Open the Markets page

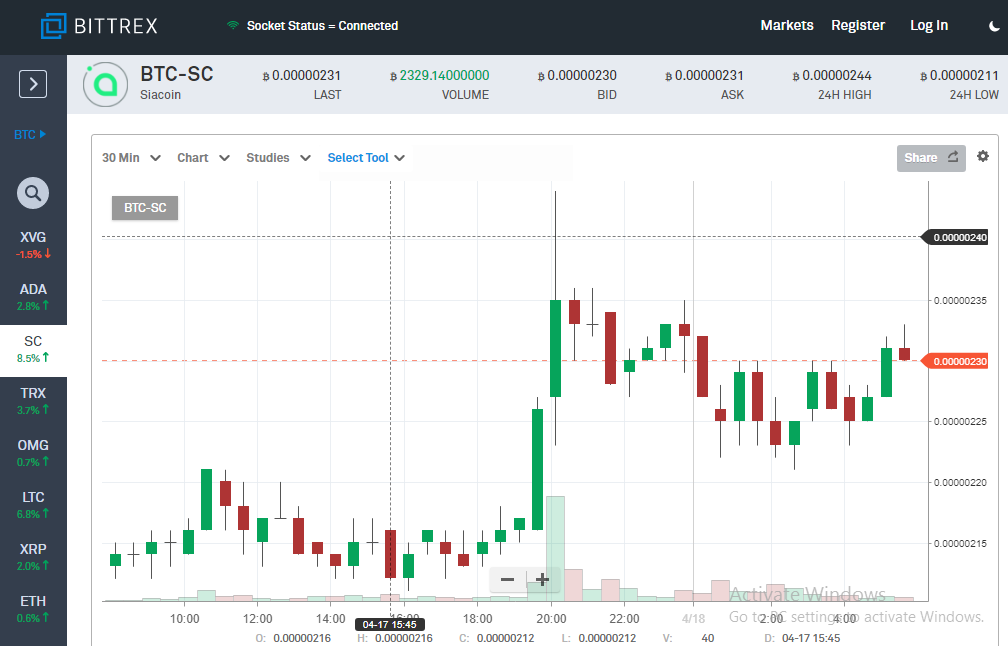coord(787,26)
